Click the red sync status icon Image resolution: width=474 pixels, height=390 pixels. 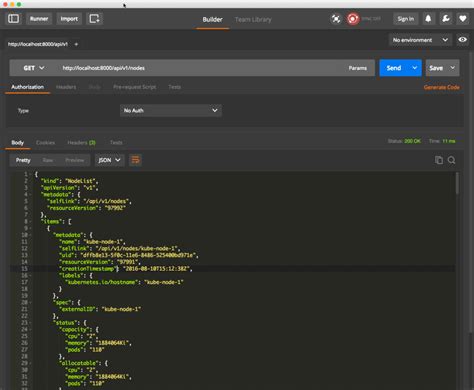point(353,19)
